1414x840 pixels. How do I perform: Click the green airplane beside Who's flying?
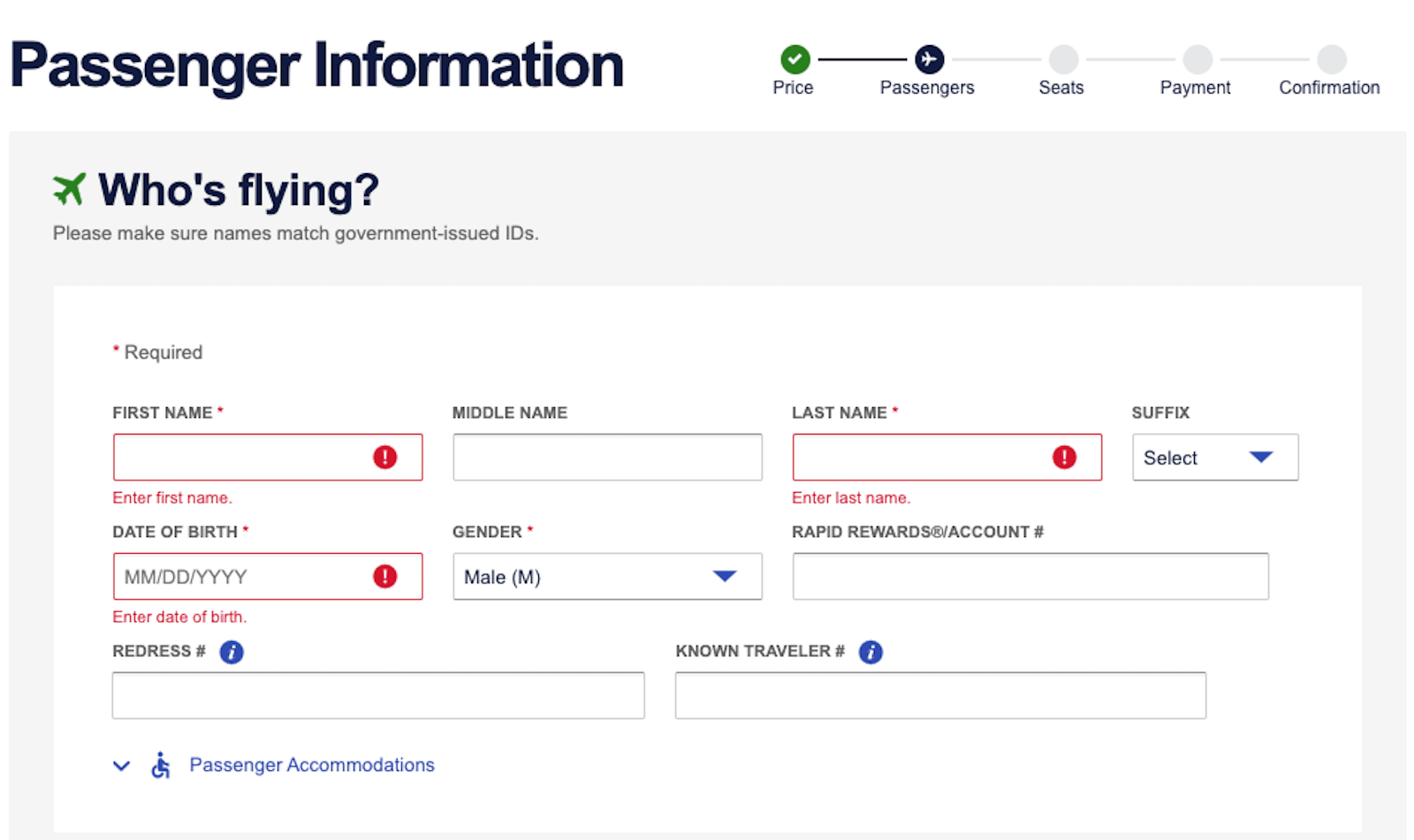[69, 189]
